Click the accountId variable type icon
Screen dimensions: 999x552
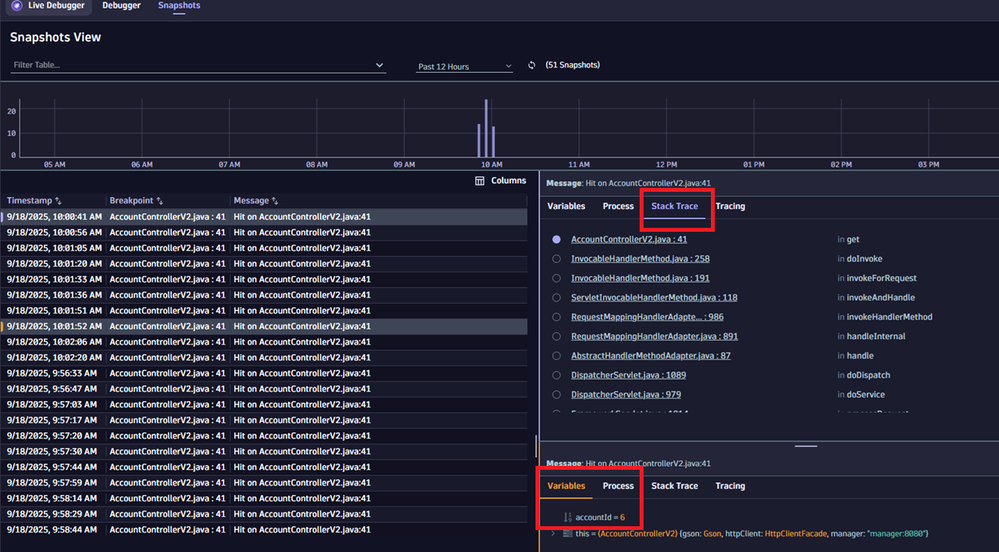tap(568, 518)
